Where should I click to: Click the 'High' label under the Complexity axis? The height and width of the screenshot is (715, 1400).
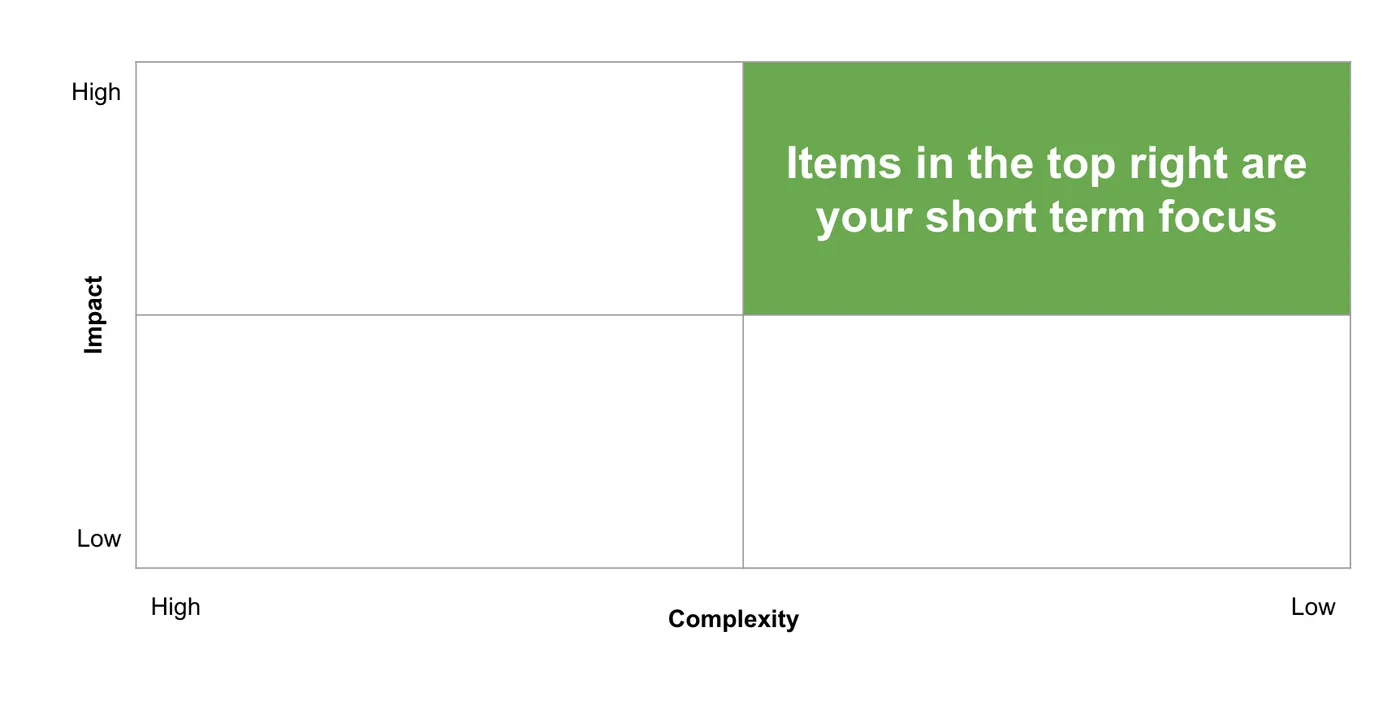point(175,607)
